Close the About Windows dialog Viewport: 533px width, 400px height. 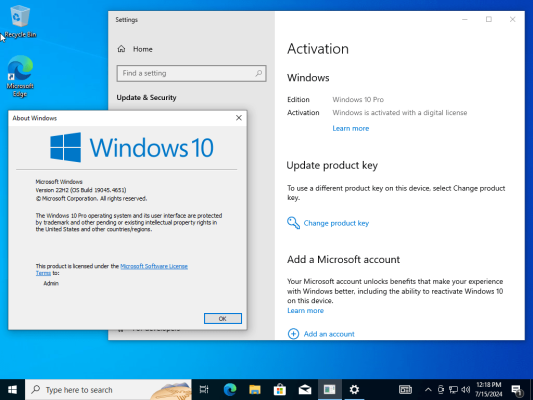coord(239,118)
